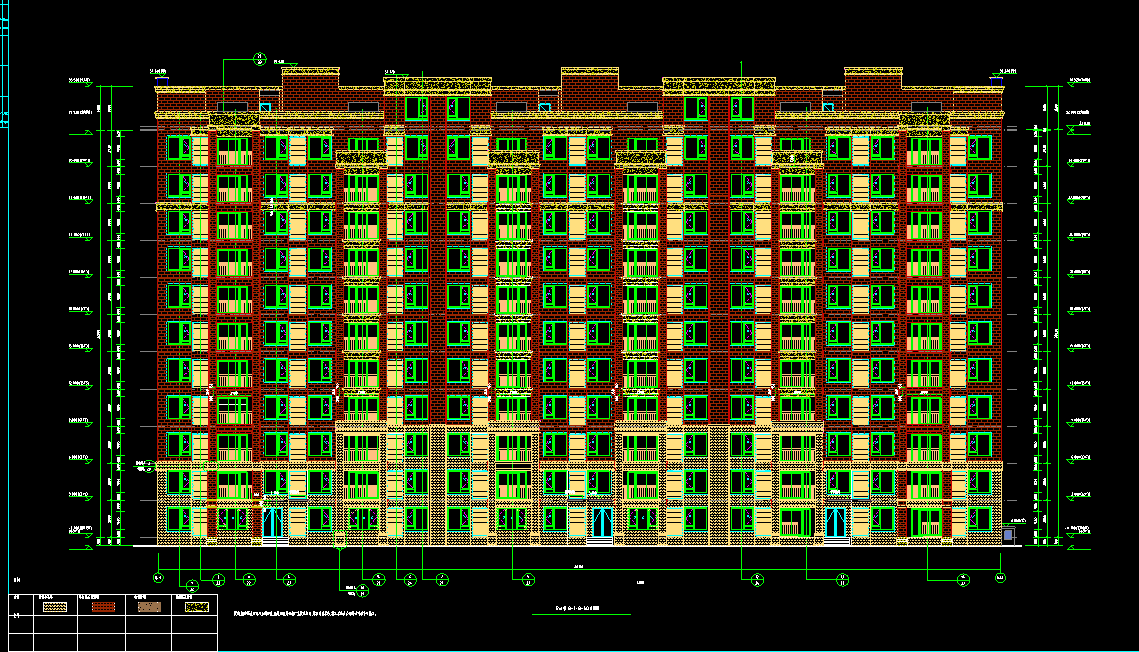Pick the brown stippled legend swatch
Viewport: 1139px width, 652px height.
(149, 605)
